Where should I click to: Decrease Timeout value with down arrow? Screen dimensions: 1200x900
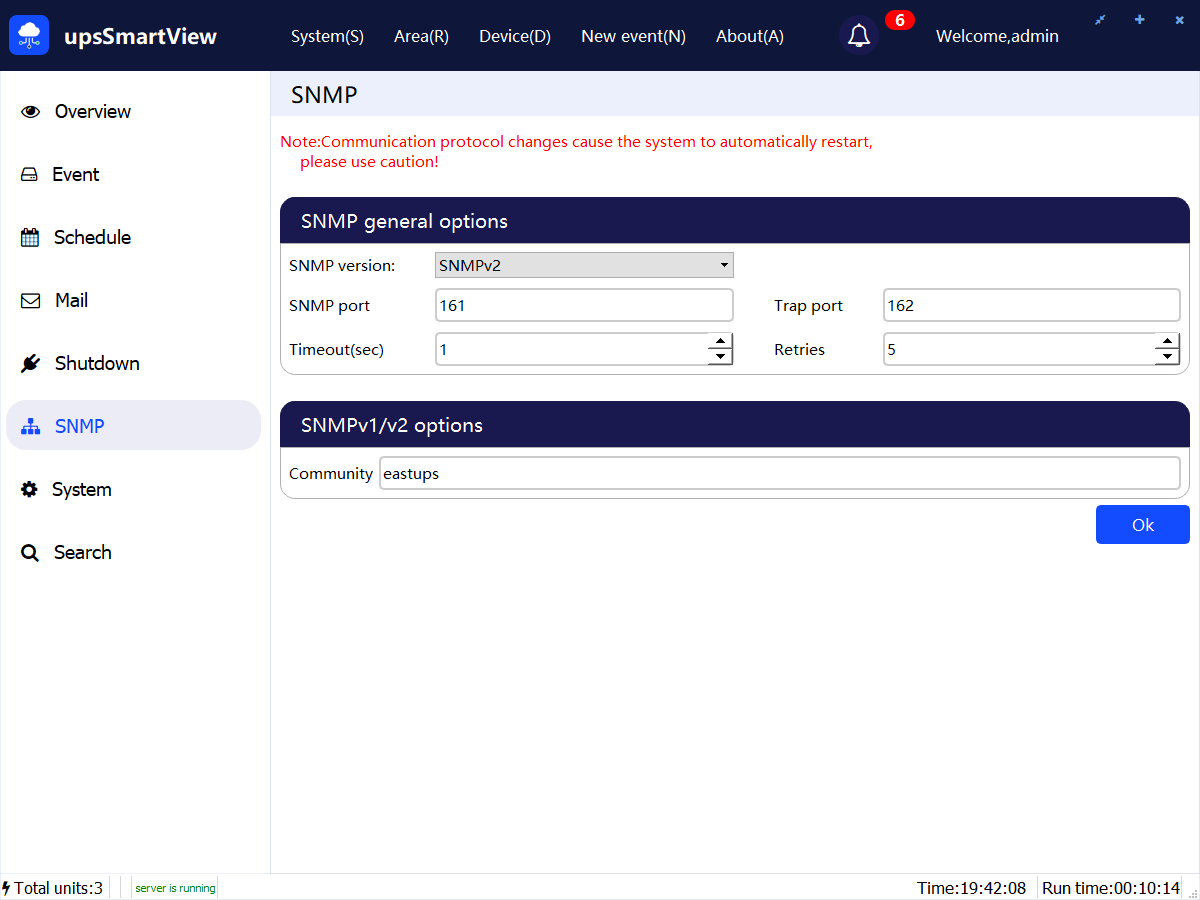coord(720,357)
